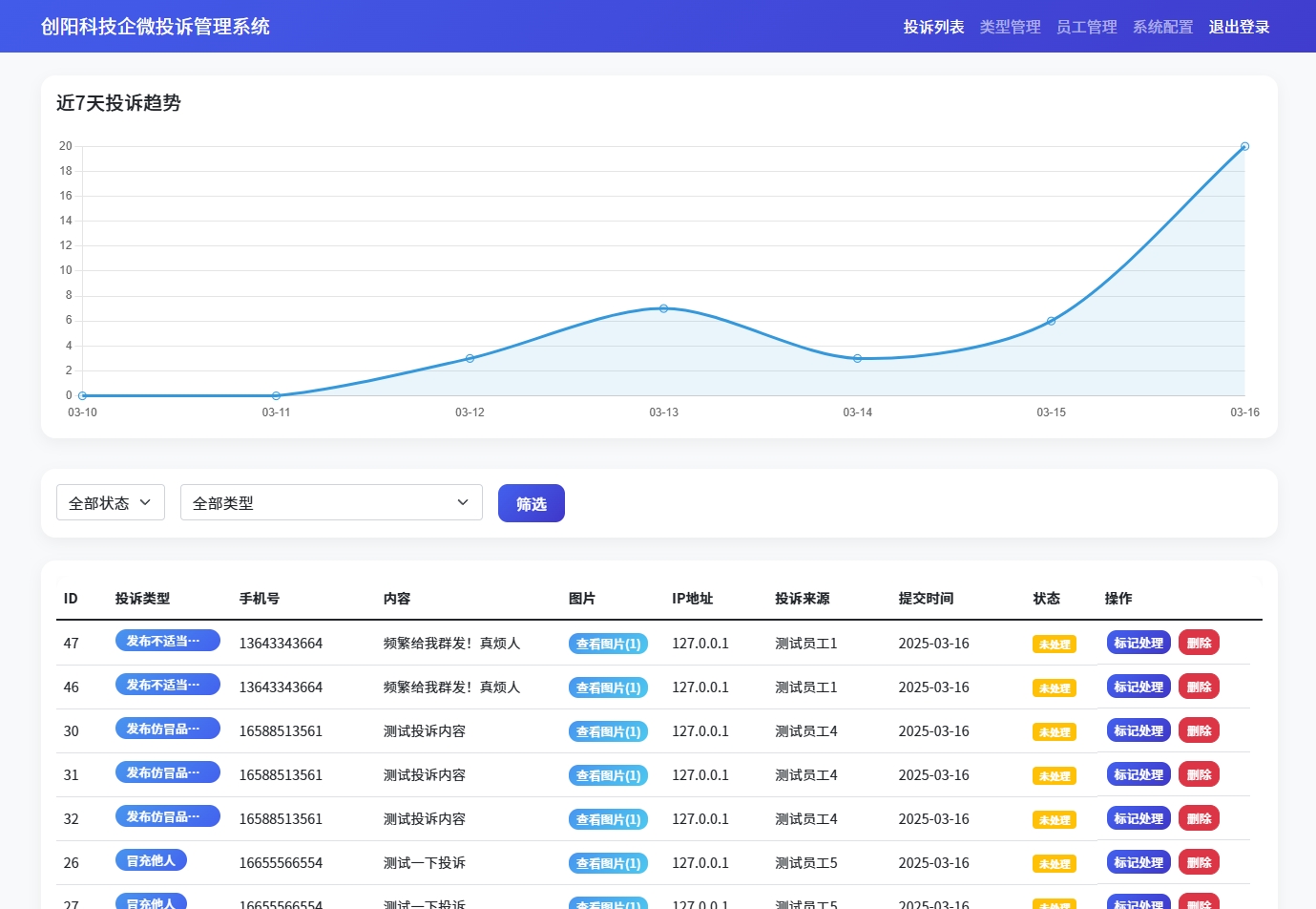Click the 创阳科技企微投诉管理系统 title

[x=156, y=27]
